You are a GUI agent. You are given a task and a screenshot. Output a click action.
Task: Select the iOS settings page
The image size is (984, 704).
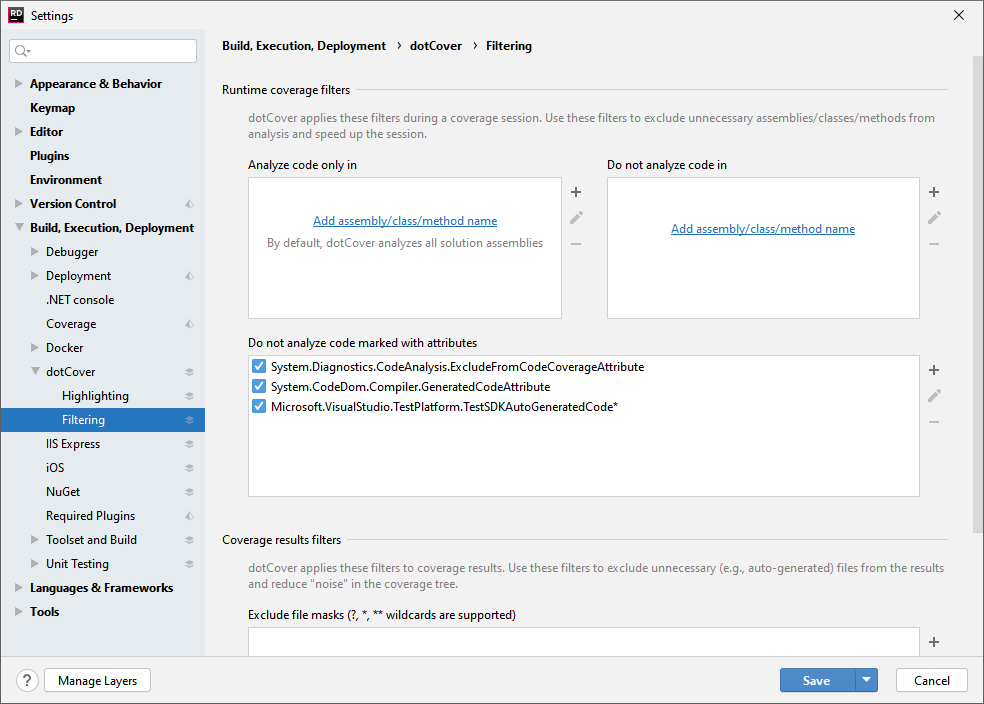tap(55, 468)
